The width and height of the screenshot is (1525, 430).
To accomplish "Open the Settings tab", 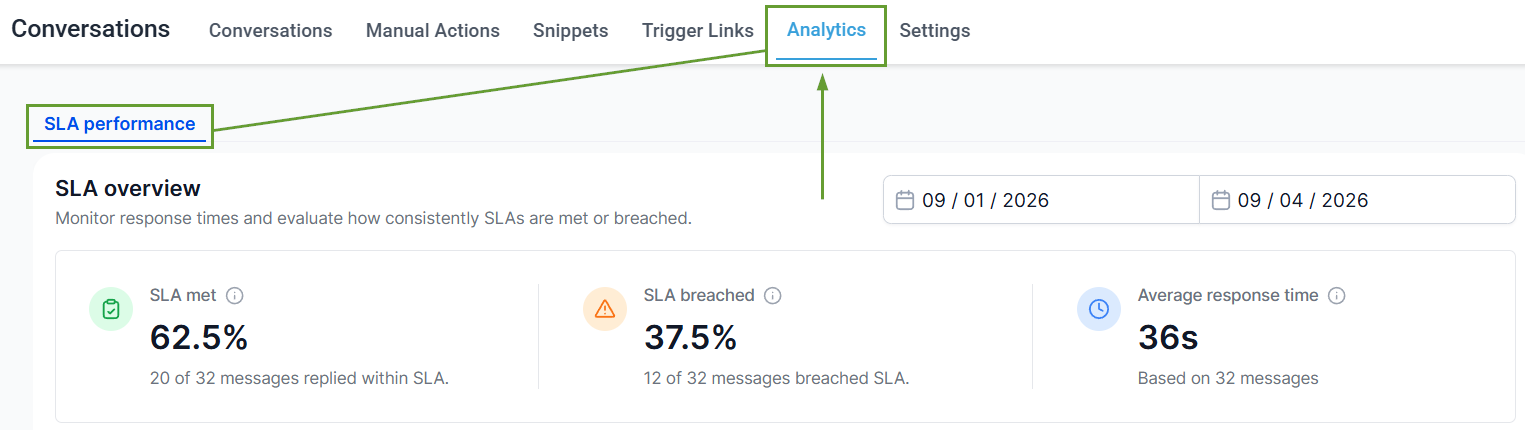I will (x=935, y=31).
